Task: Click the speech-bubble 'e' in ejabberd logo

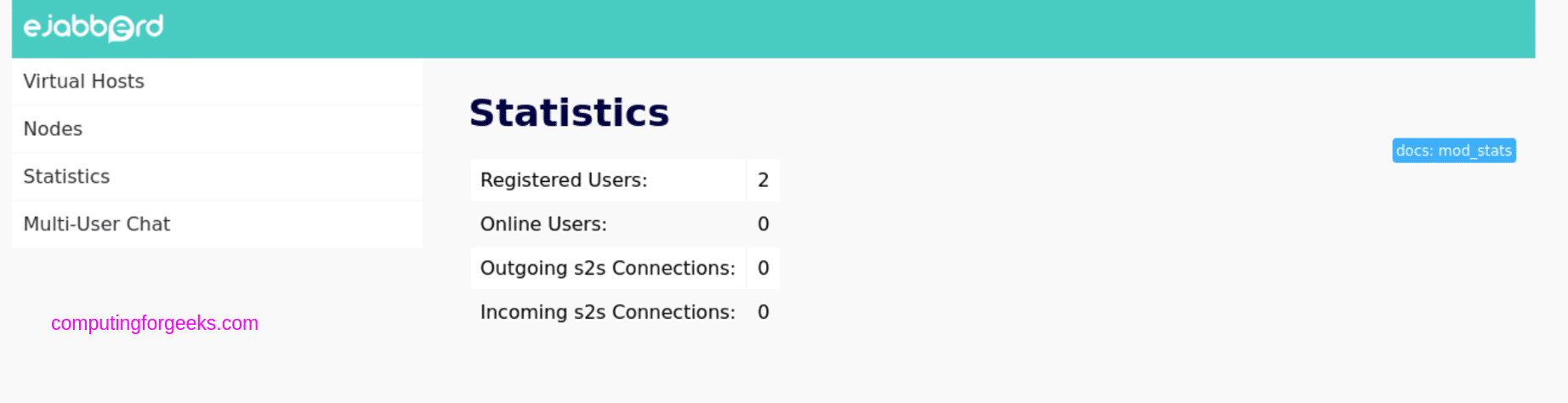Action: 122,30
